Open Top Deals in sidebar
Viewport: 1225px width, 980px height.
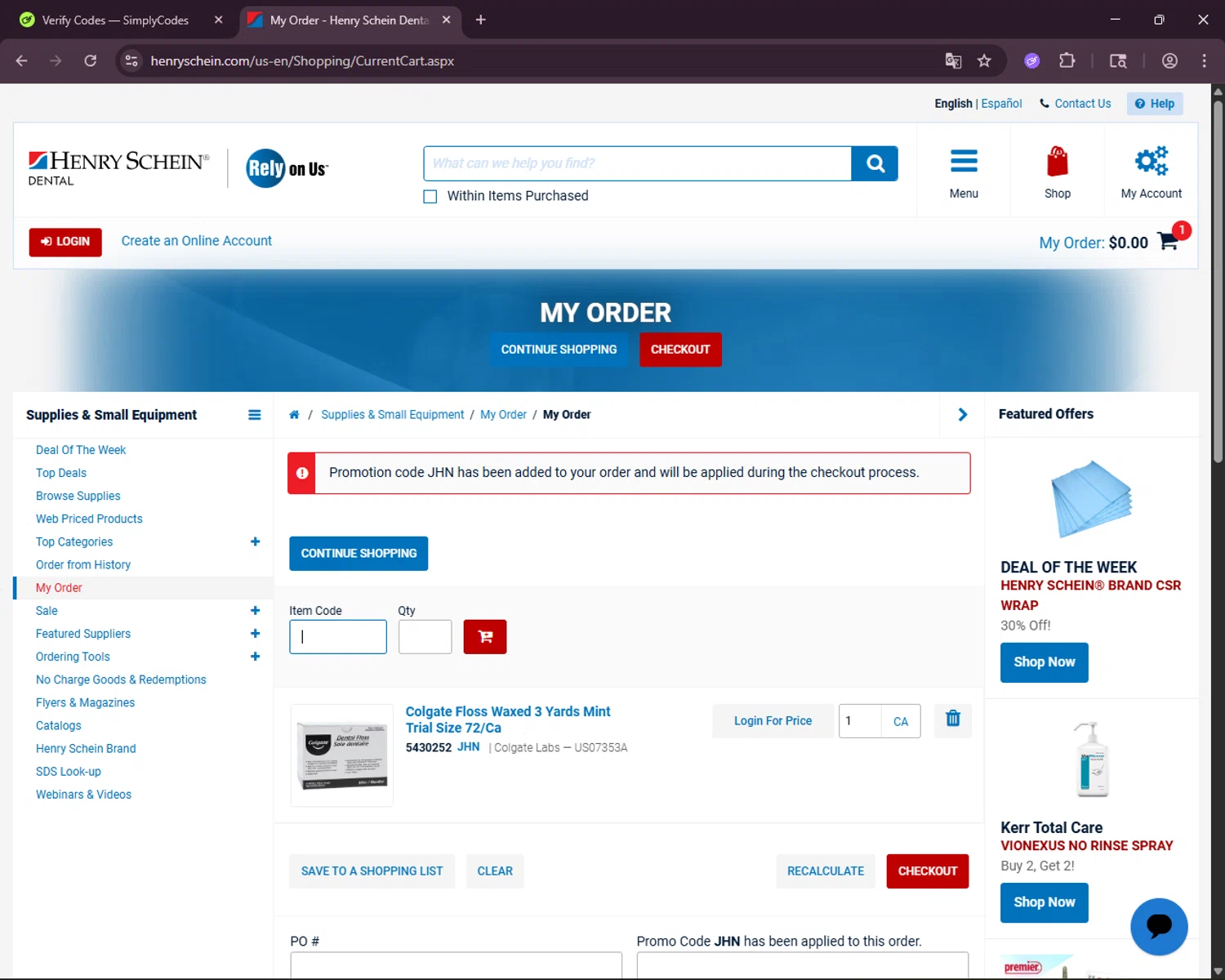[61, 473]
